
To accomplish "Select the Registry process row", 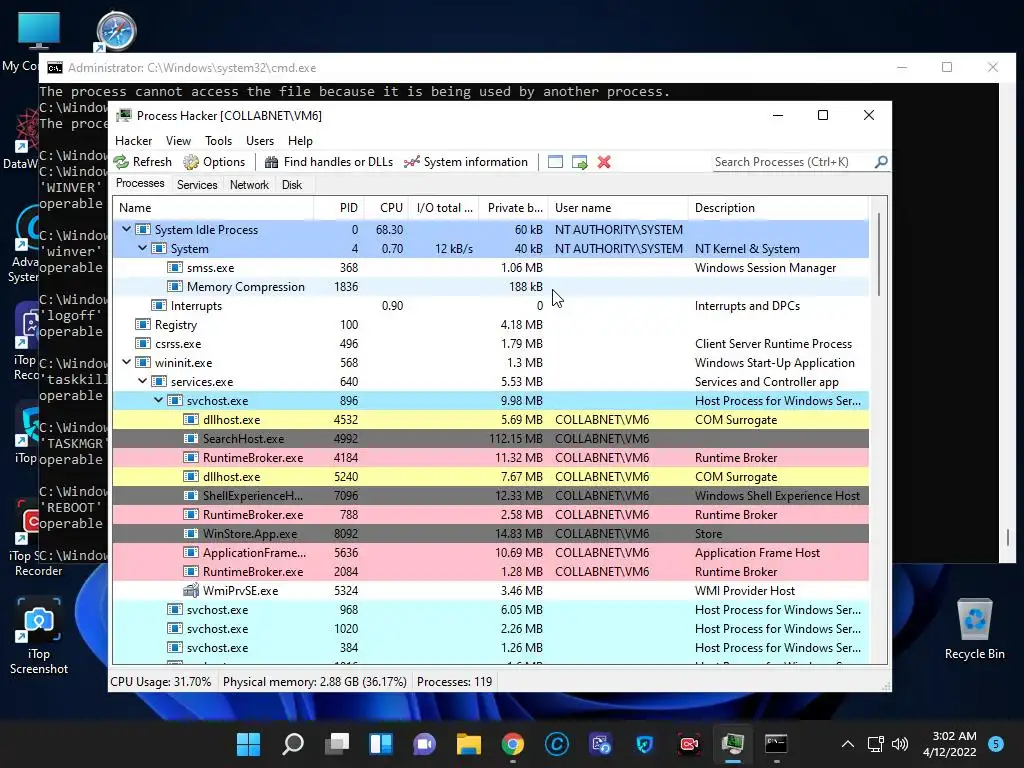I will pyautogui.click(x=490, y=325).
